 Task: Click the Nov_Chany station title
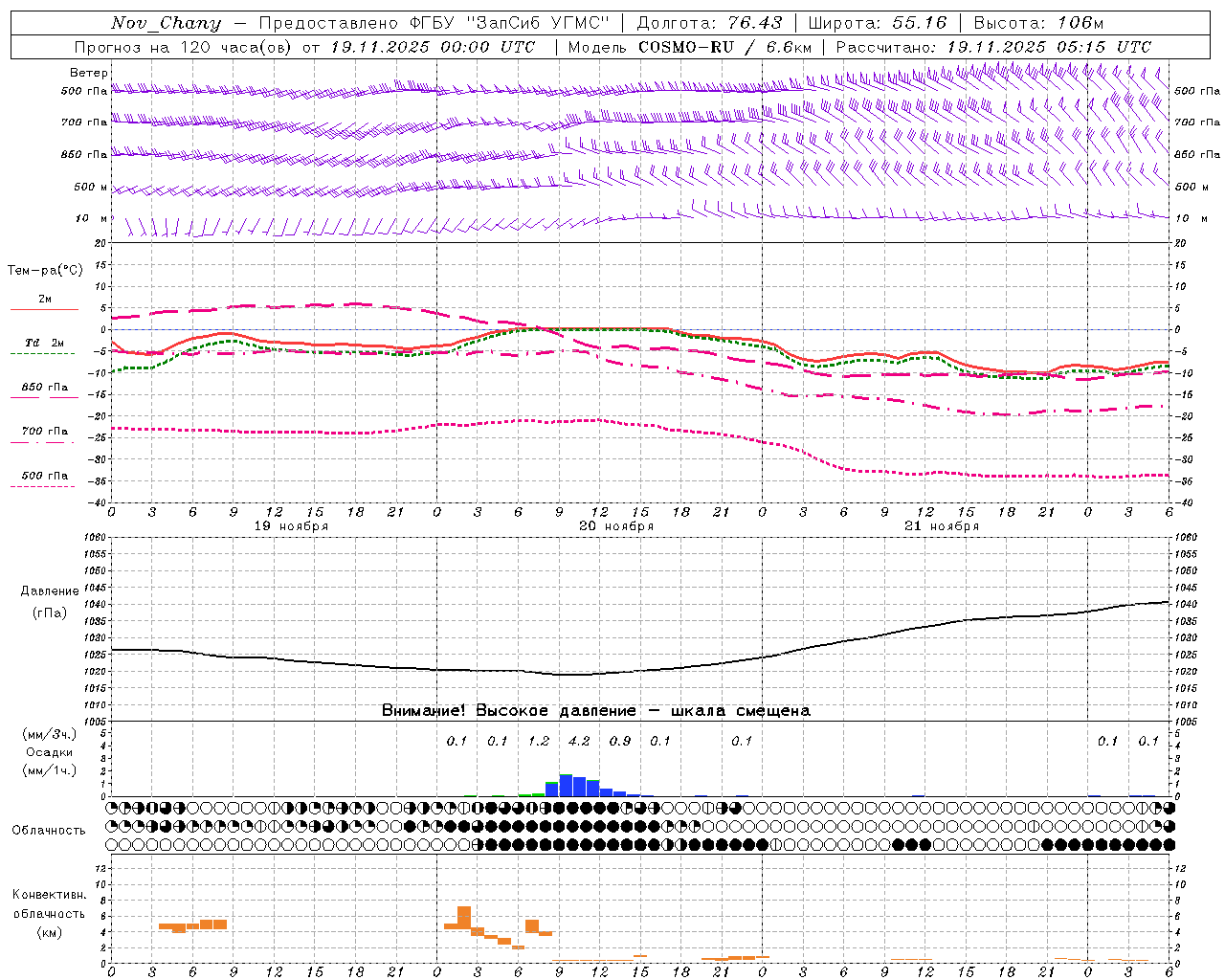[x=166, y=23]
